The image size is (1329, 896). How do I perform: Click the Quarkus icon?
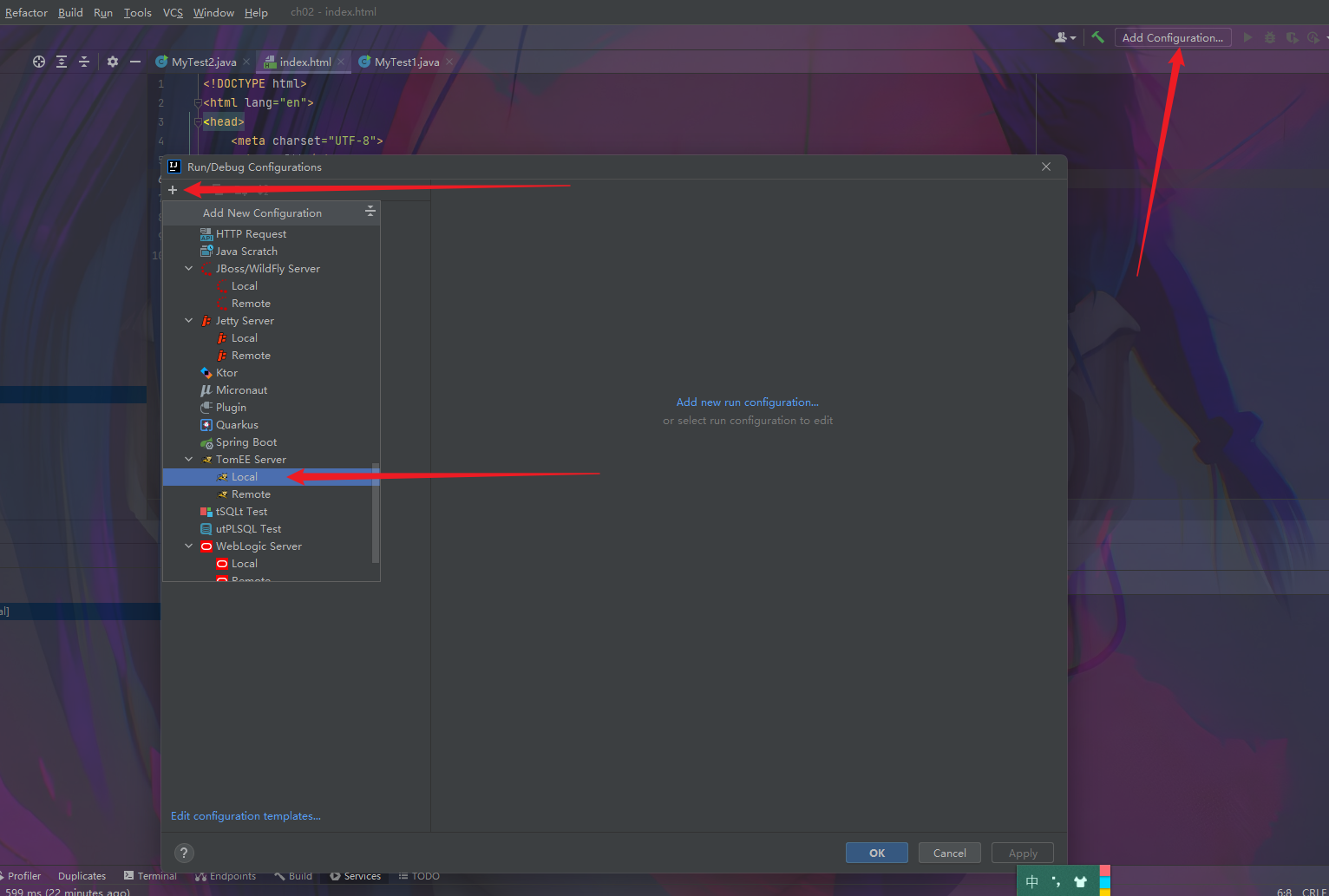[206, 425]
